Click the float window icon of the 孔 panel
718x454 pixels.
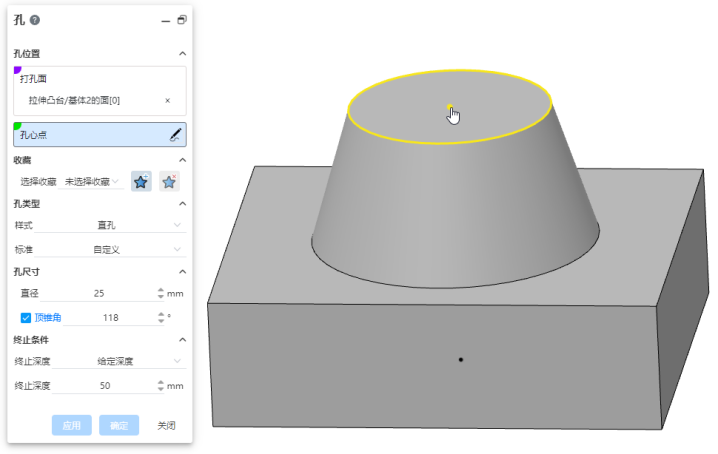pyautogui.click(x=181, y=20)
